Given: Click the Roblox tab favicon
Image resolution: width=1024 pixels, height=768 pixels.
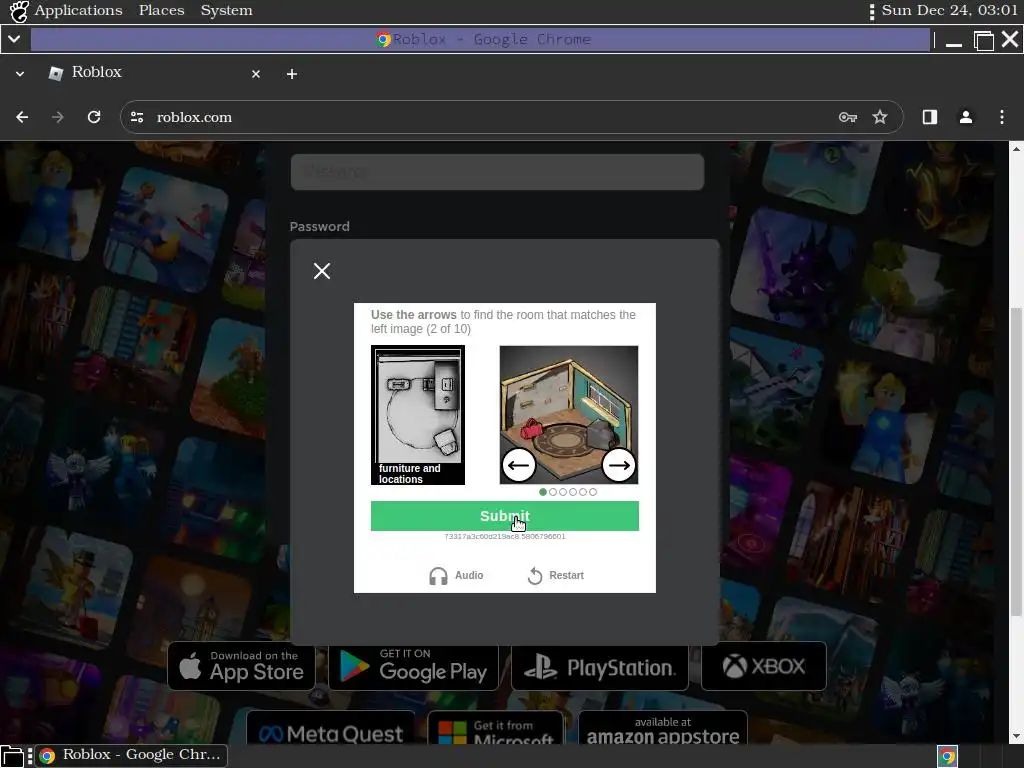Looking at the screenshot, I should [56, 73].
